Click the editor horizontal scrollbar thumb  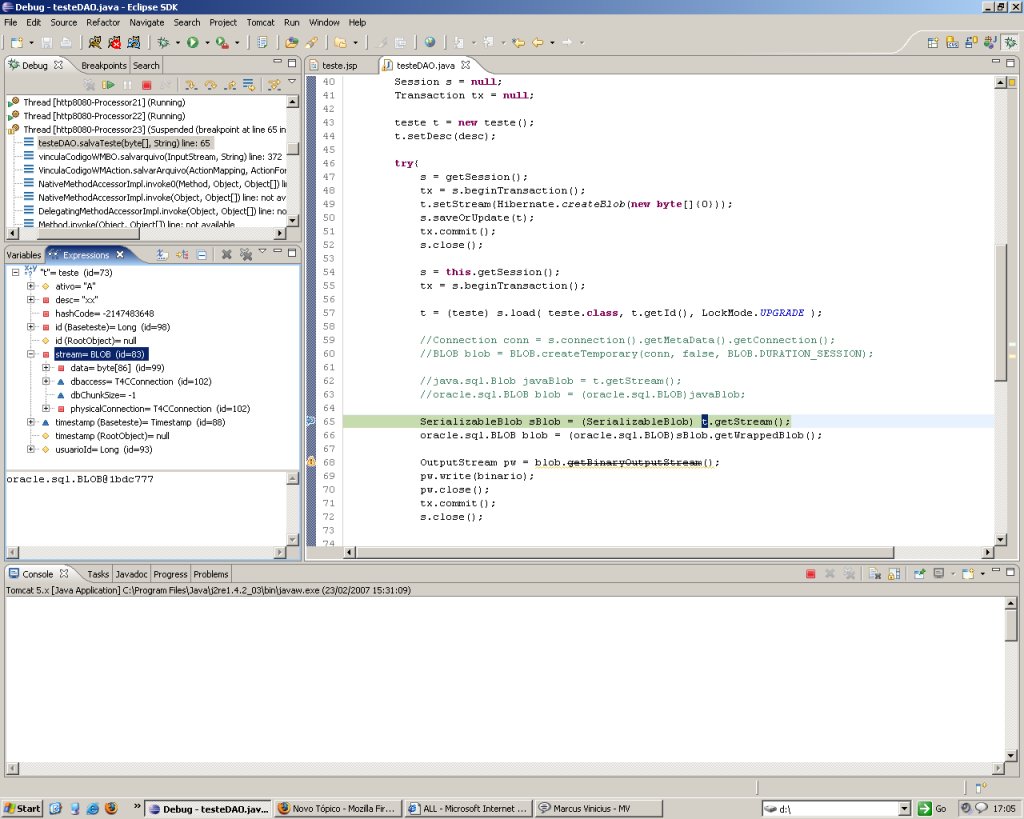624,553
